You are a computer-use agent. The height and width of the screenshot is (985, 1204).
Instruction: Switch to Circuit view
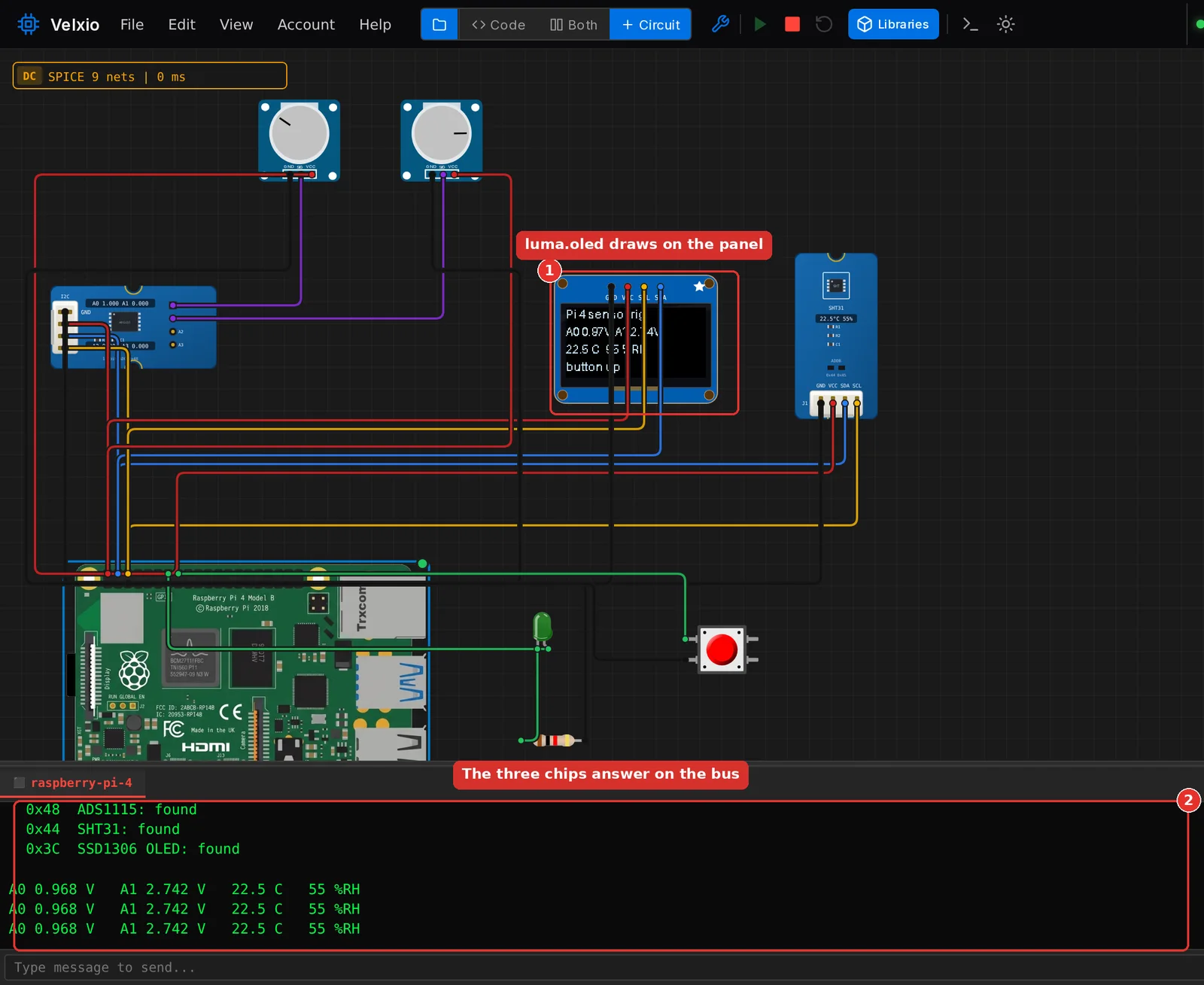pyautogui.click(x=651, y=24)
